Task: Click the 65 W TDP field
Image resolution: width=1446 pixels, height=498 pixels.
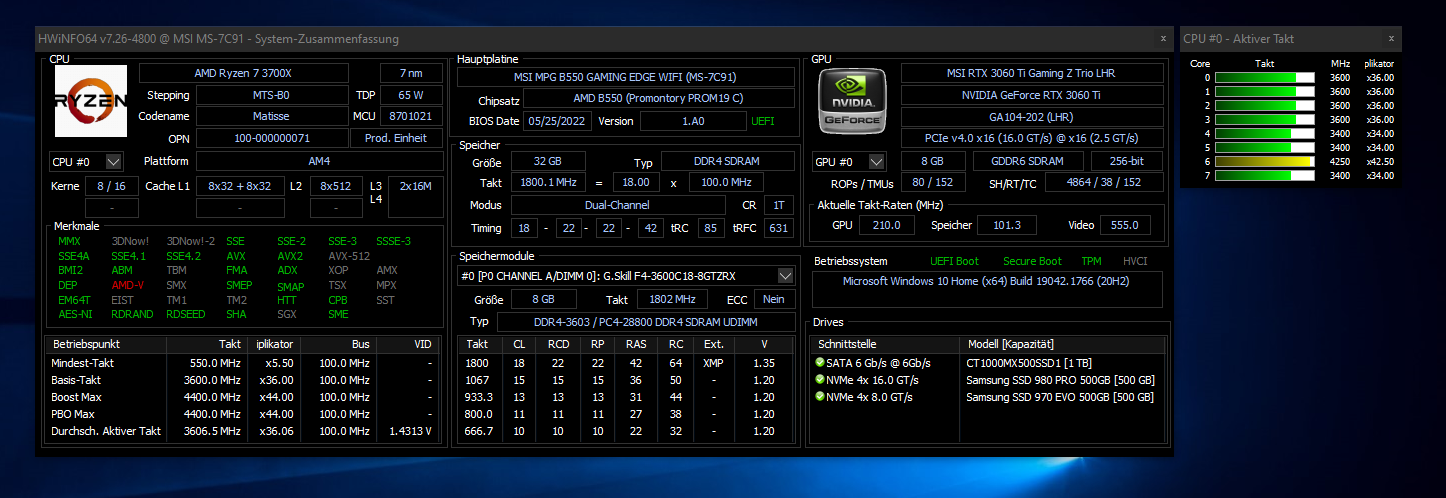Action: 409,95
